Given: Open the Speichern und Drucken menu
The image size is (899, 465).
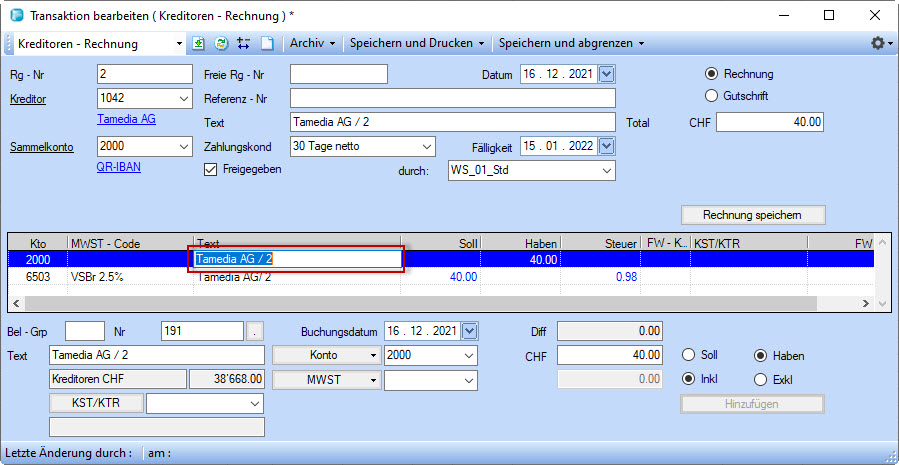Looking at the screenshot, I should (x=418, y=44).
